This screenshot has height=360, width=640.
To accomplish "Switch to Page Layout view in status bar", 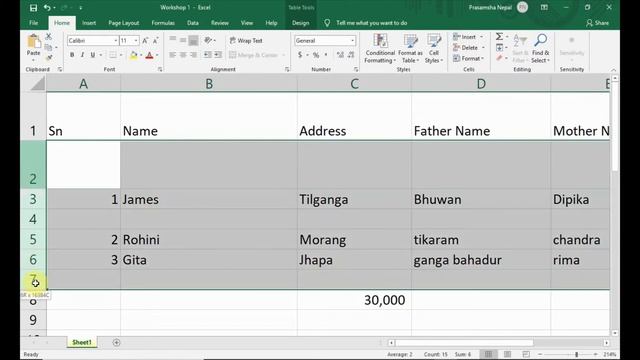I will (507, 354).
